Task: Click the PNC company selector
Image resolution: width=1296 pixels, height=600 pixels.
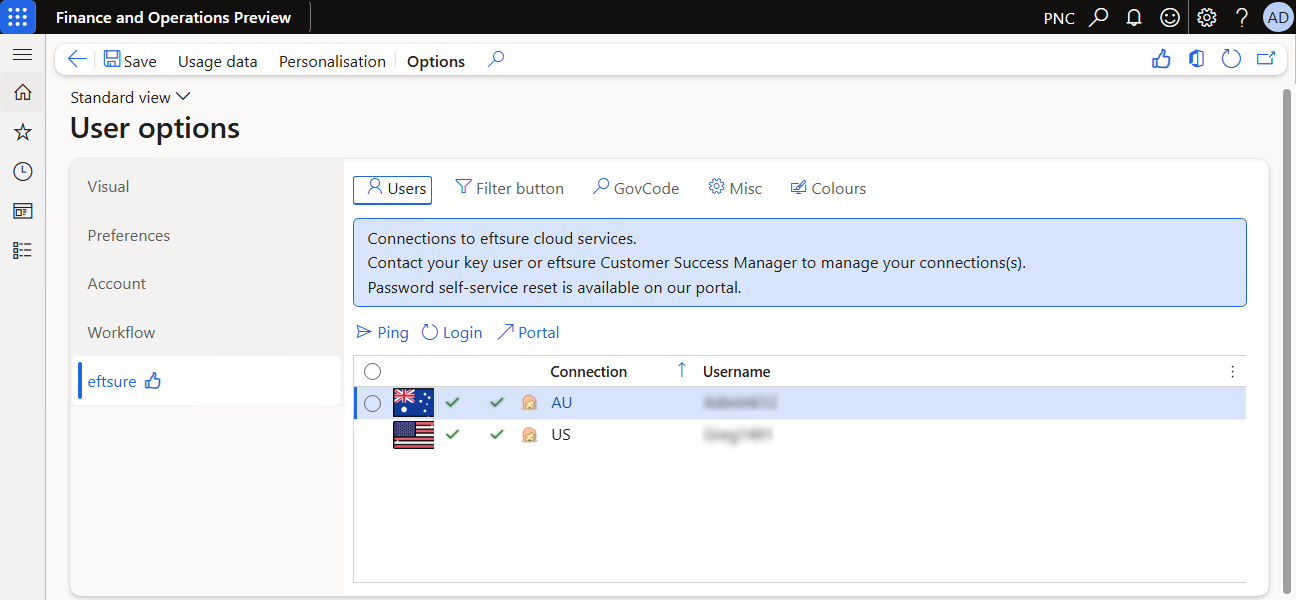Action: [1059, 18]
